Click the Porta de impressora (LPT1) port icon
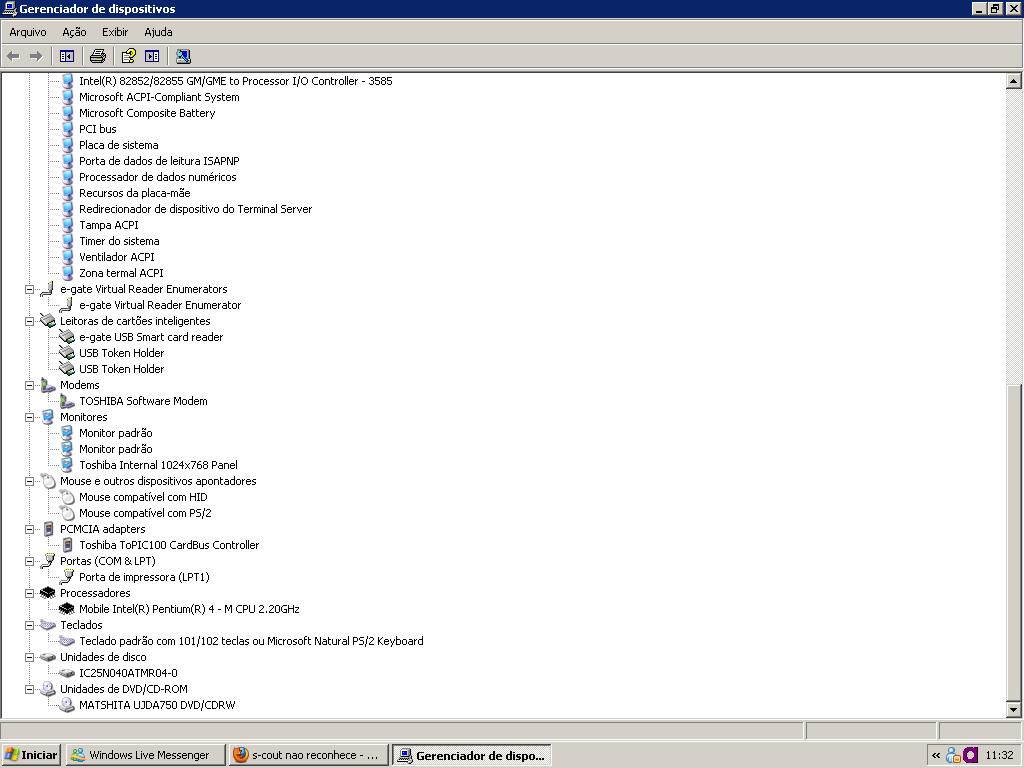The image size is (1024, 768). 67,577
